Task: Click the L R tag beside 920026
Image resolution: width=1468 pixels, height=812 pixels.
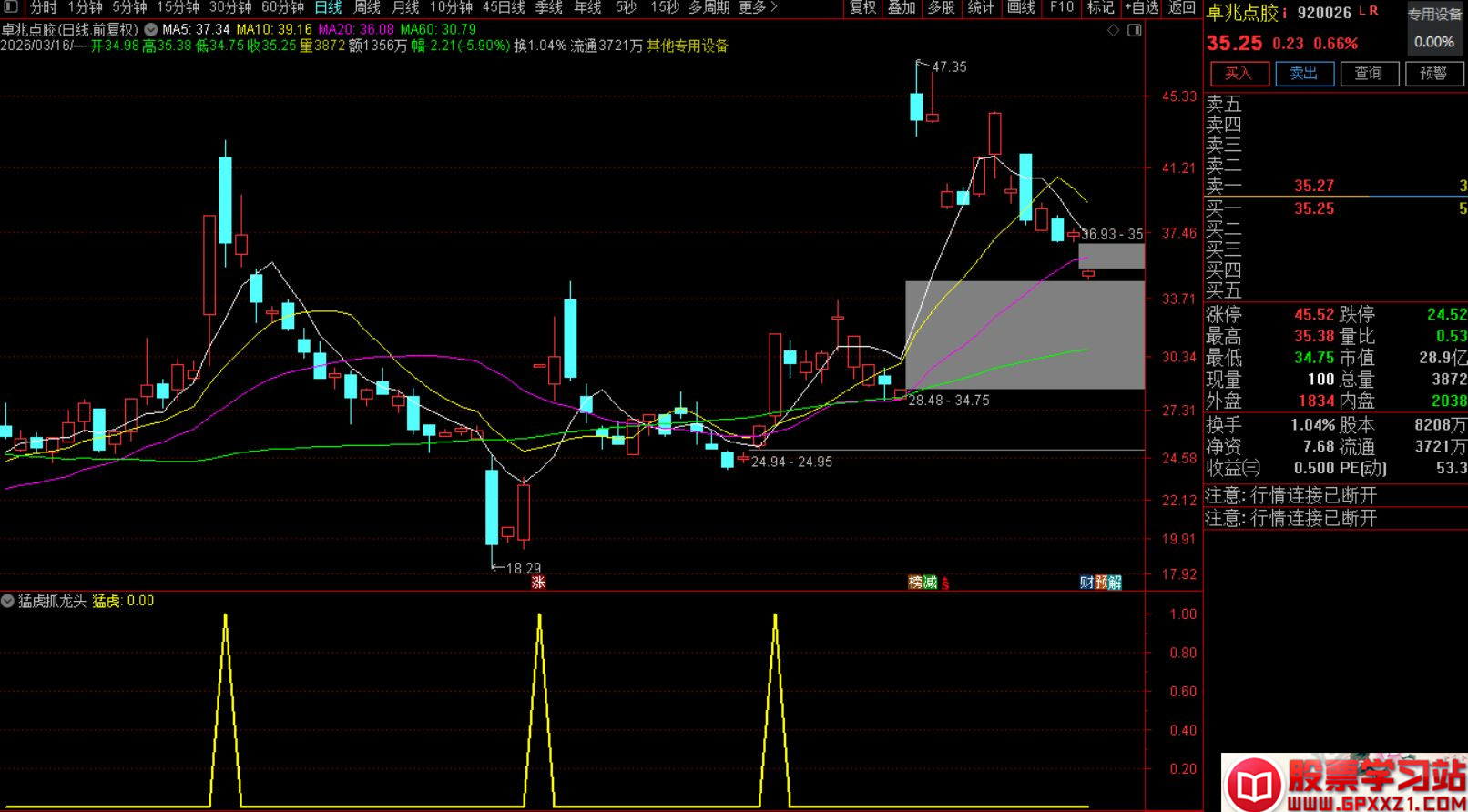Action: (1368, 11)
